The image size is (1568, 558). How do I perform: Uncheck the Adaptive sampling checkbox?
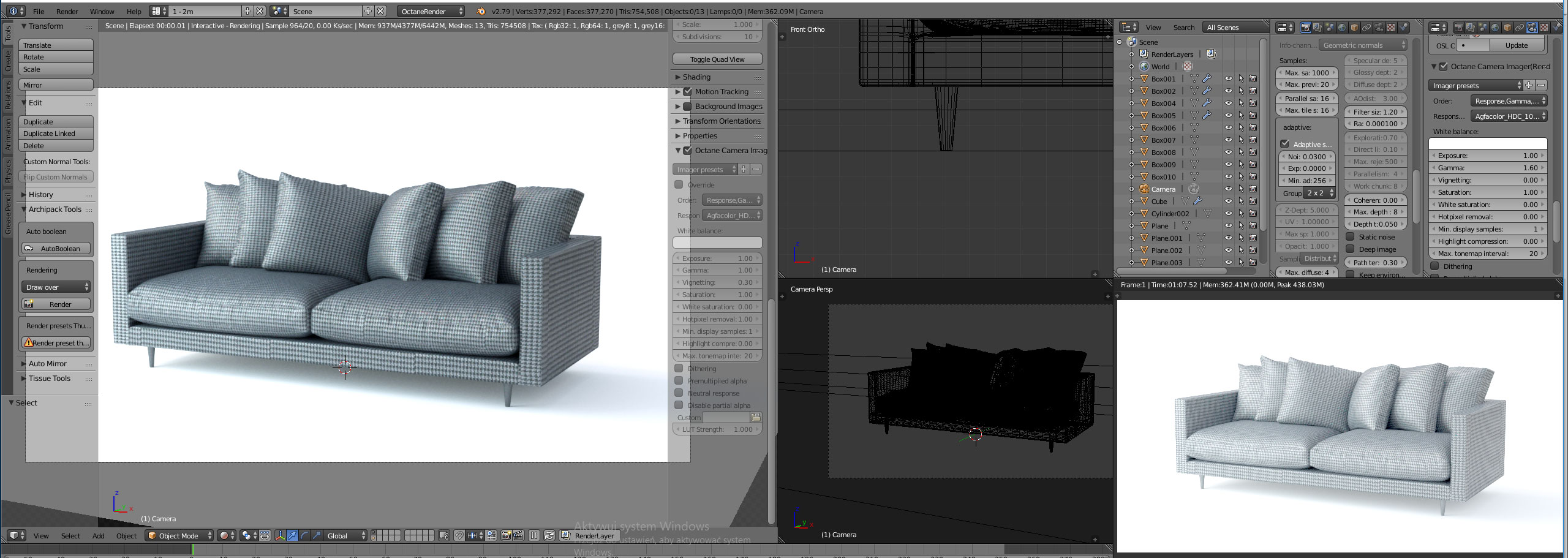(x=1285, y=144)
